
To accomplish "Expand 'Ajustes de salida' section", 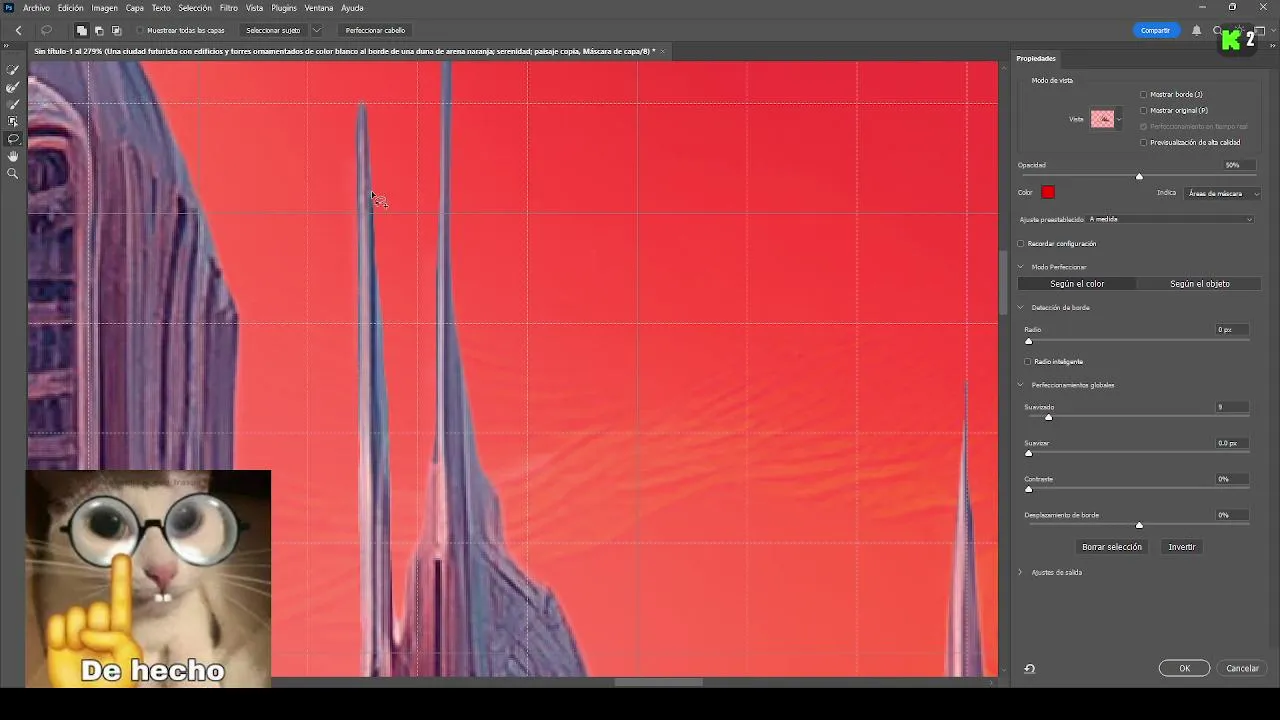I will point(1021,573).
